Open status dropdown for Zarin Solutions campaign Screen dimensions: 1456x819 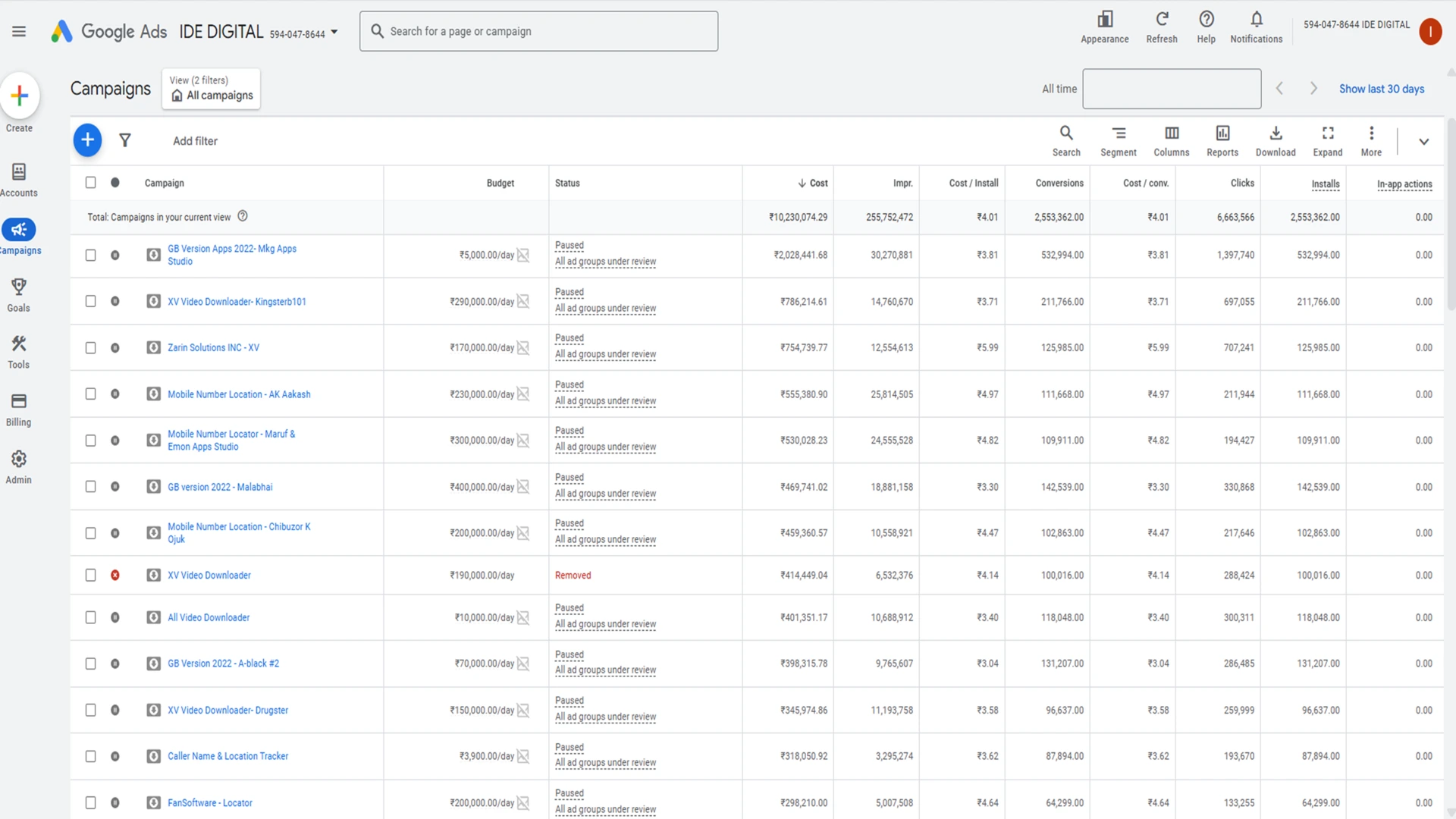(115, 347)
